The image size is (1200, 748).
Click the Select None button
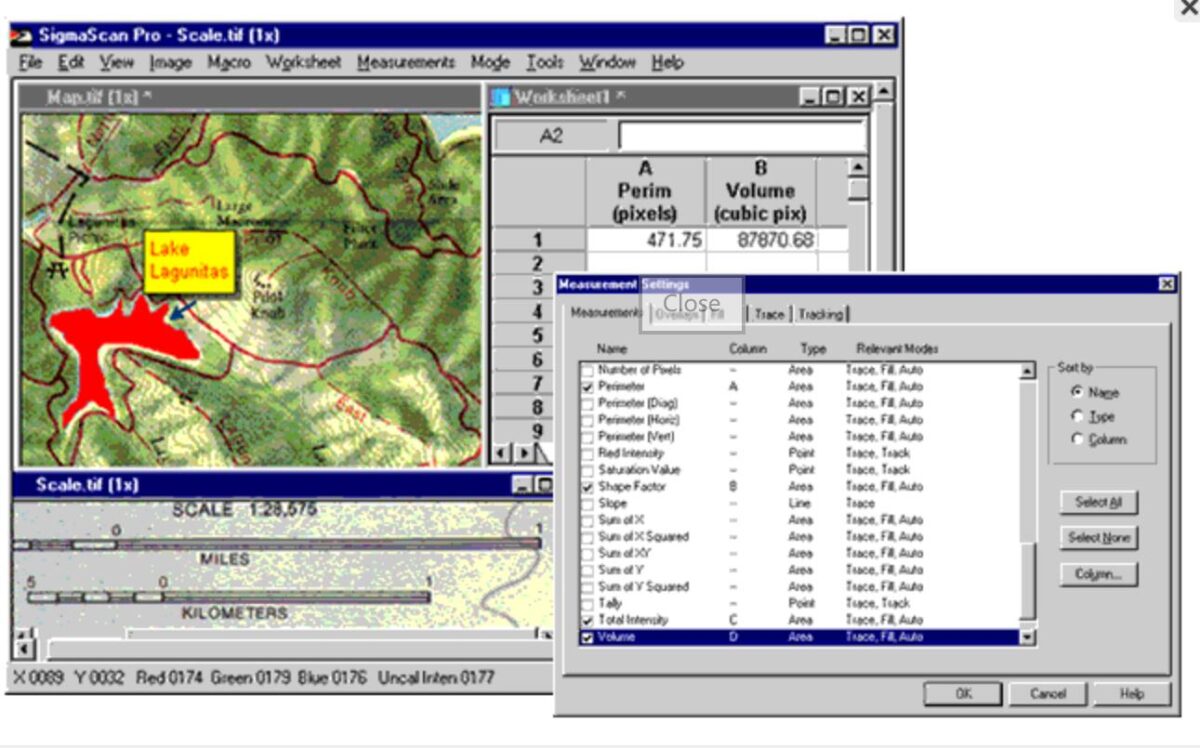coord(1098,538)
